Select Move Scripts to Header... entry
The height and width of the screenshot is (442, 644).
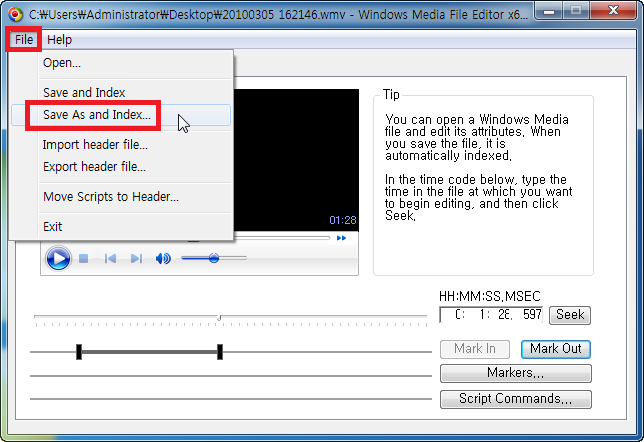coord(121,197)
